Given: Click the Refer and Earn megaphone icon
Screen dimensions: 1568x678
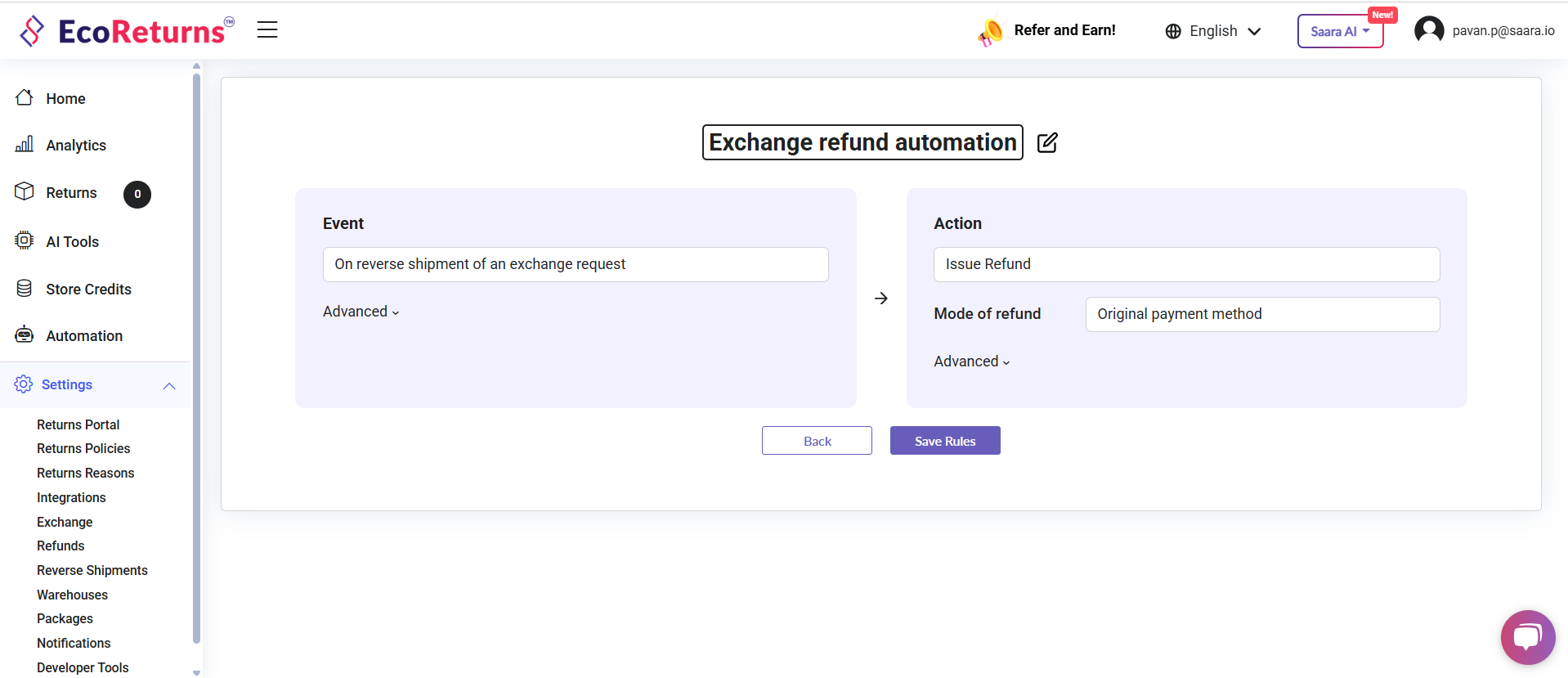Looking at the screenshot, I should point(991,32).
